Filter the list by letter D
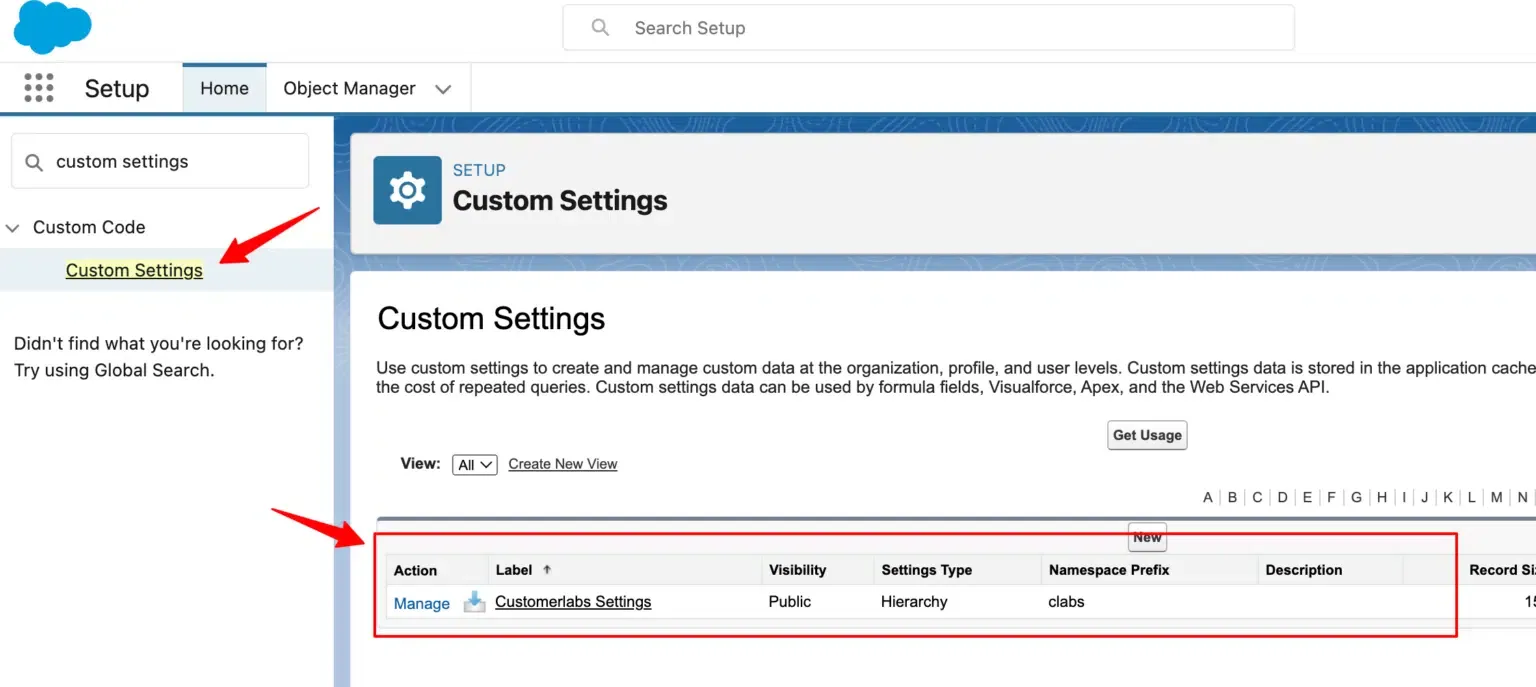Viewport: 1536px width, 687px height. point(1283,497)
